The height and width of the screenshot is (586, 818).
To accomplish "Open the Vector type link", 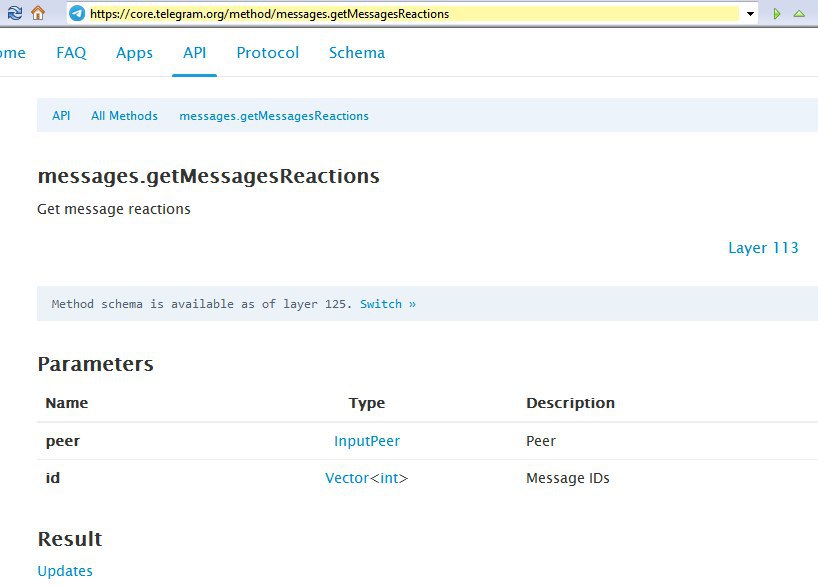I will [347, 478].
